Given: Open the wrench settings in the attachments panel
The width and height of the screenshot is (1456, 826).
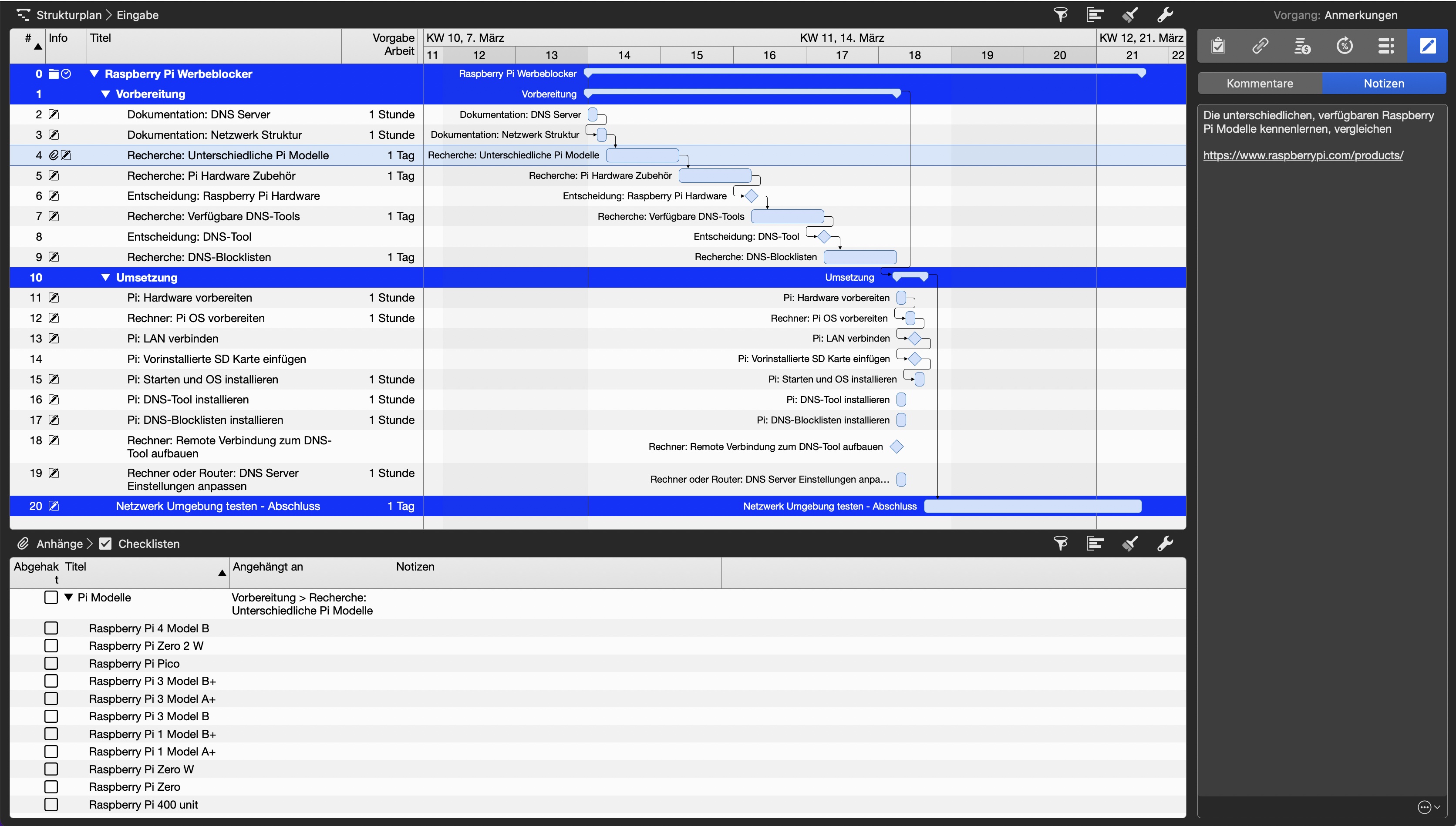Looking at the screenshot, I should pyautogui.click(x=1166, y=544).
